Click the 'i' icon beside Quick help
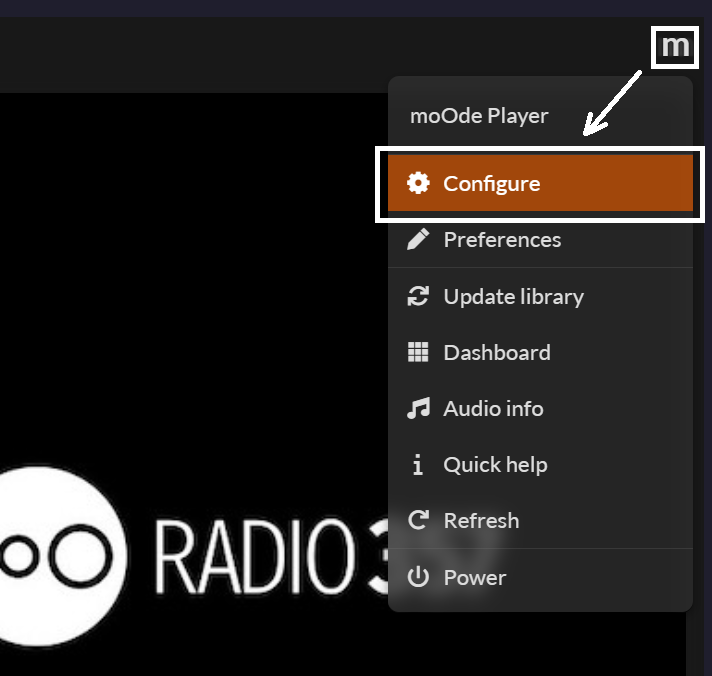 tap(418, 464)
